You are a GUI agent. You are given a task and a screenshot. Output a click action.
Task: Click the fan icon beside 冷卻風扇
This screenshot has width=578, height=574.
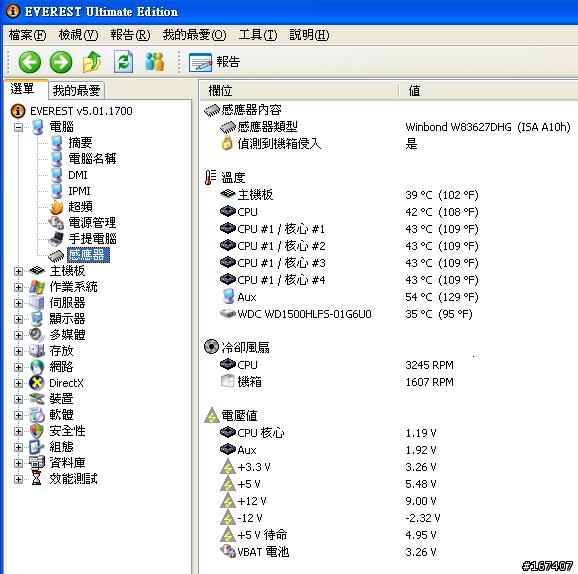[211, 347]
